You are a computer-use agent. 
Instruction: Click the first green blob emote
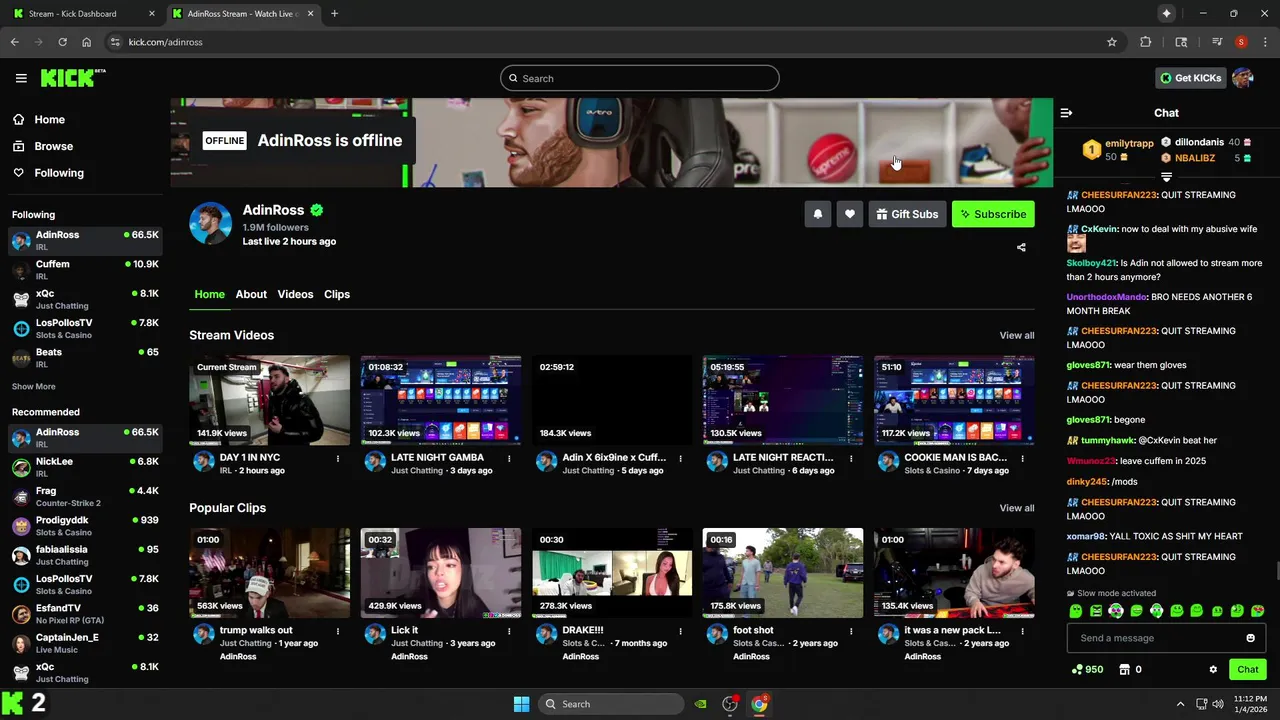click(x=1076, y=611)
